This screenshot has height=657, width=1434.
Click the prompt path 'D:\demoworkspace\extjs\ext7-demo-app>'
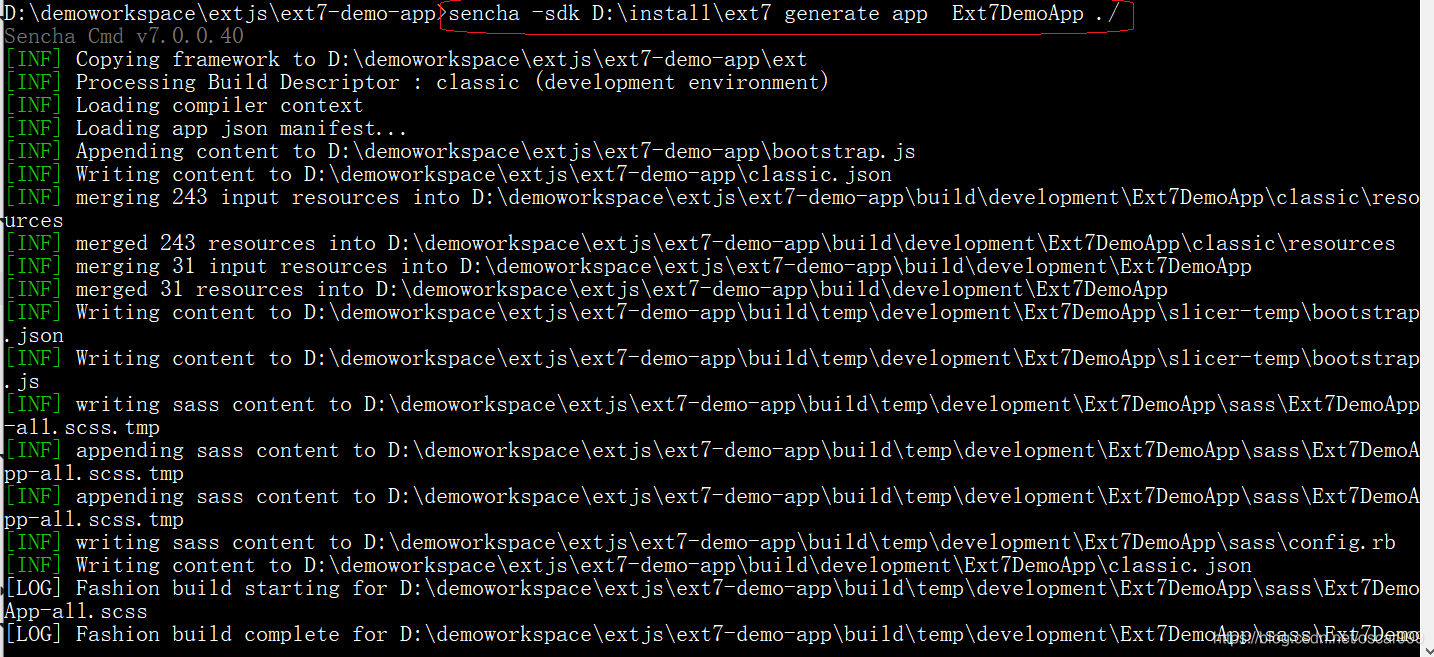pos(224,14)
